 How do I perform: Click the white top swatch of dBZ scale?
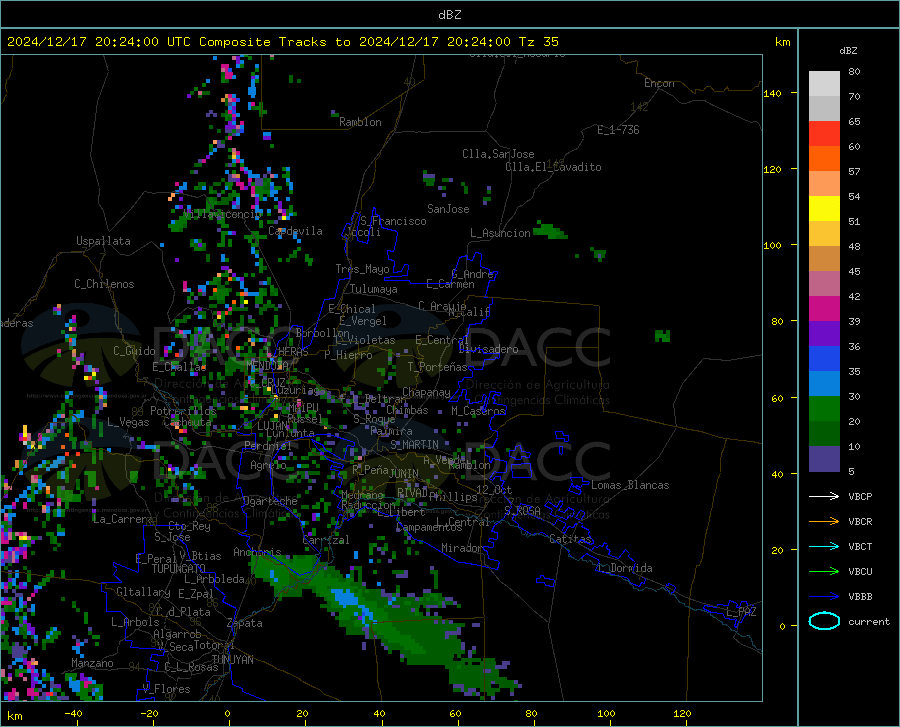pos(824,84)
